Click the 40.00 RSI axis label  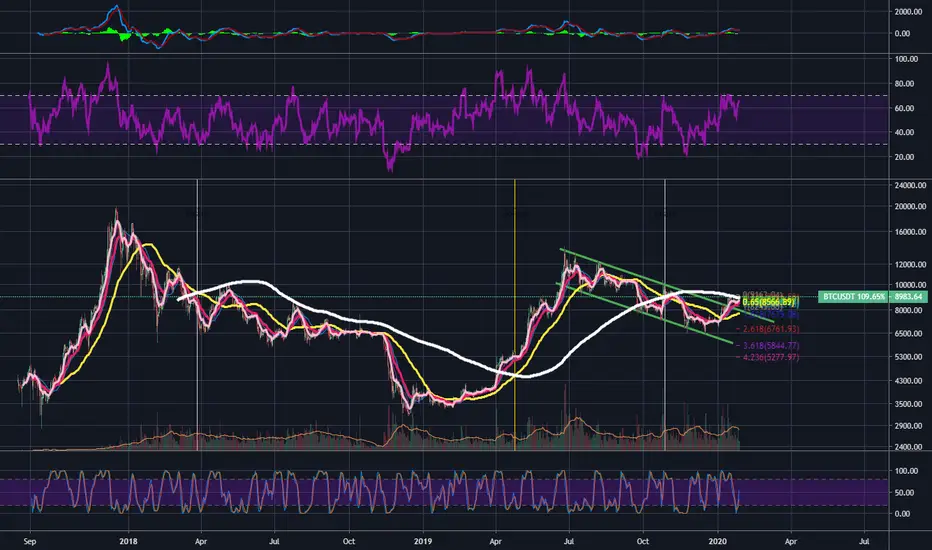[x=902, y=133]
